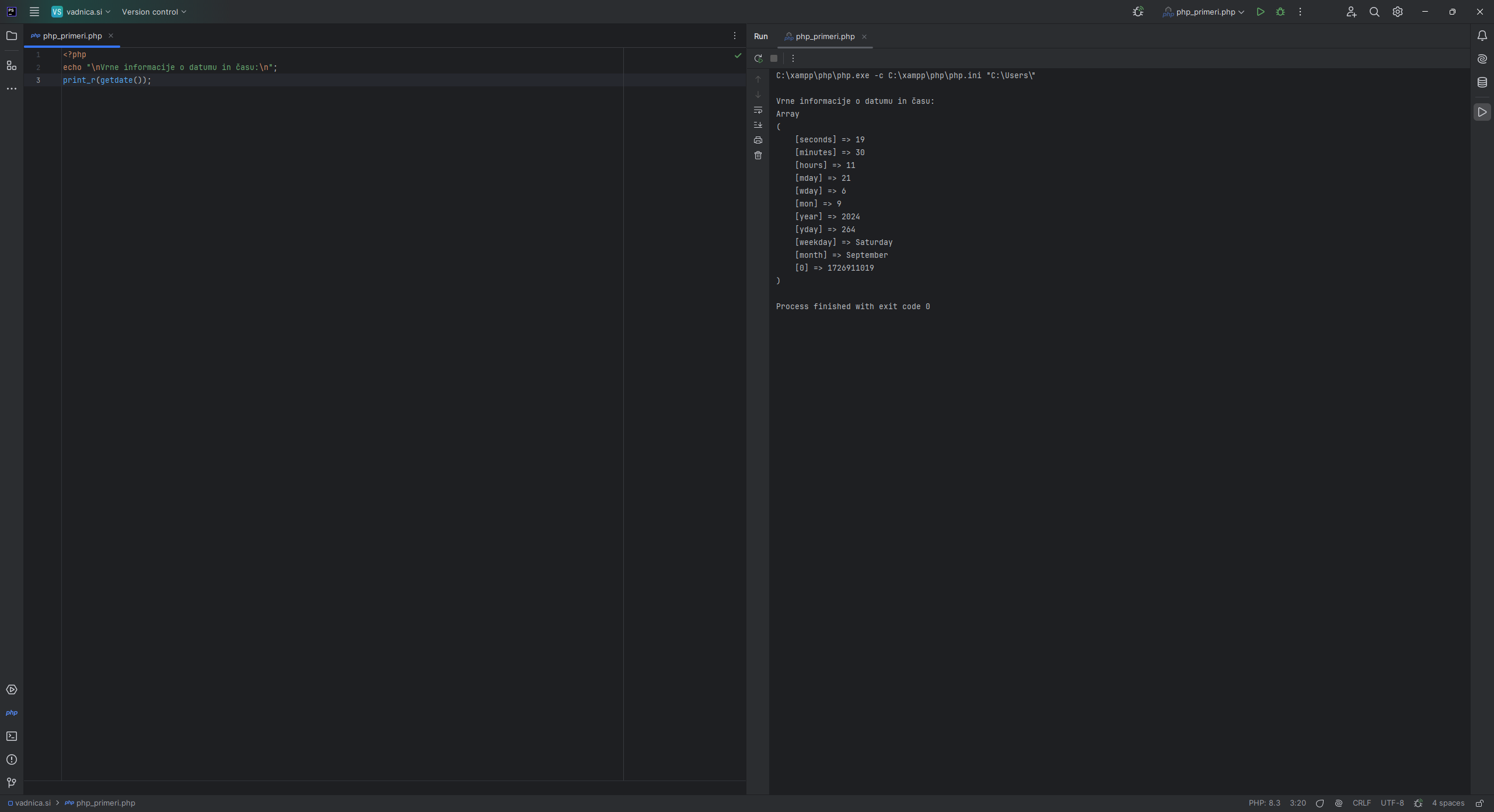This screenshot has height=812, width=1494.
Task: Print console output via printer icon
Action: point(758,140)
